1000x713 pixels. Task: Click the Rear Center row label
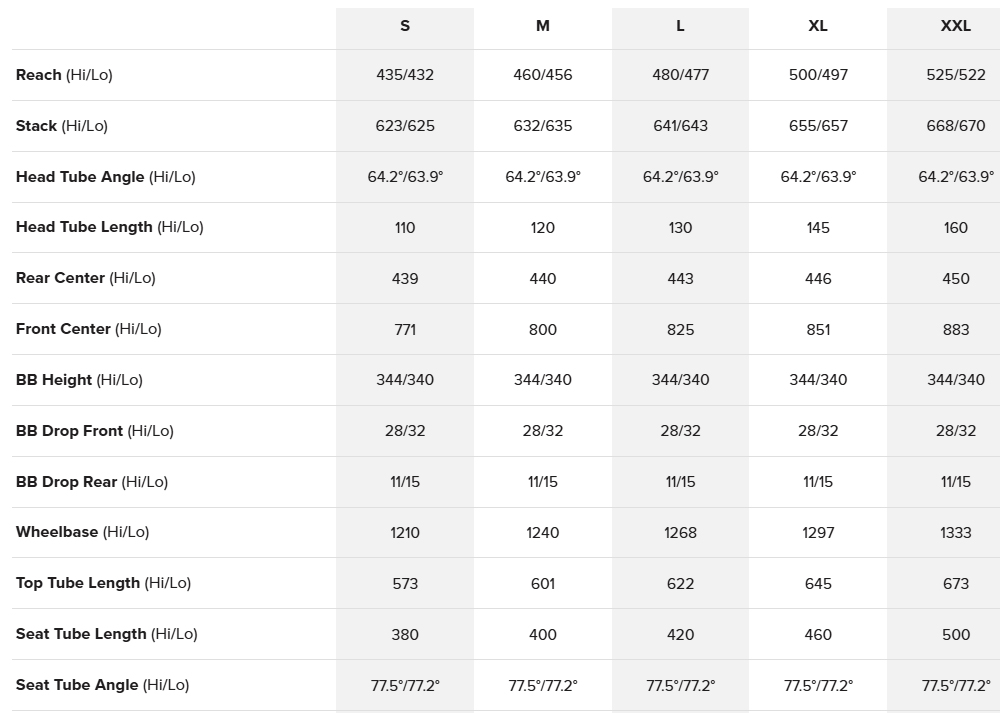click(85, 278)
